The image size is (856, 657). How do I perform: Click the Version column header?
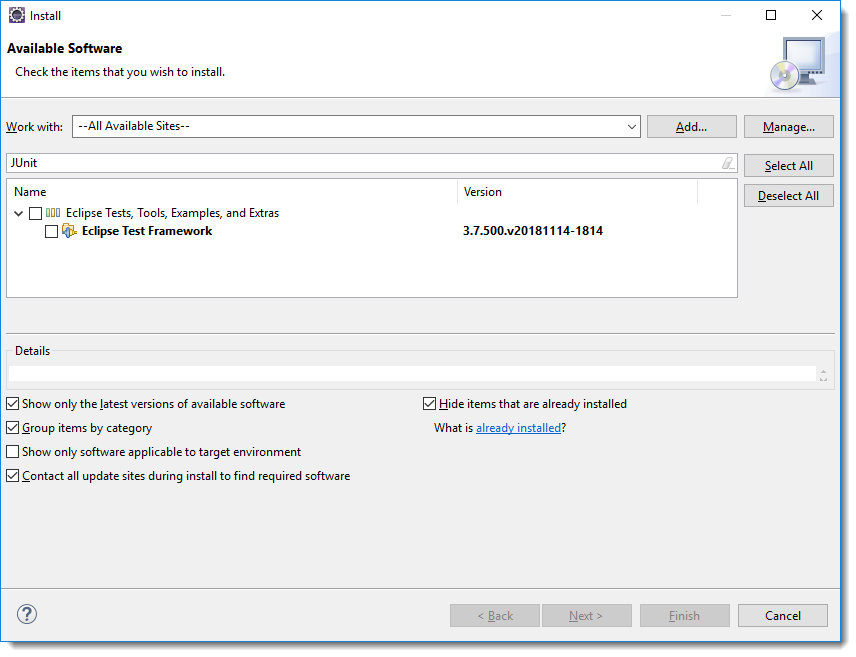click(578, 192)
